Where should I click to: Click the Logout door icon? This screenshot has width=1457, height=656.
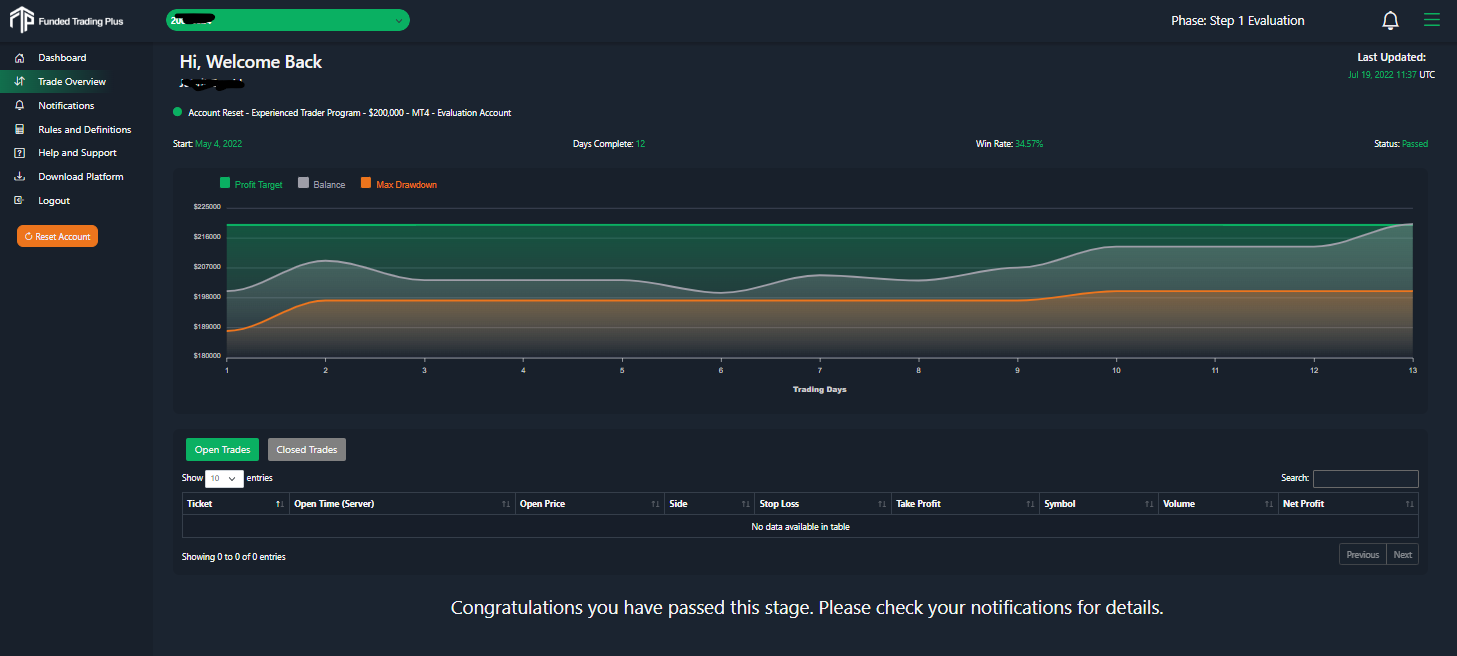[x=19, y=201]
